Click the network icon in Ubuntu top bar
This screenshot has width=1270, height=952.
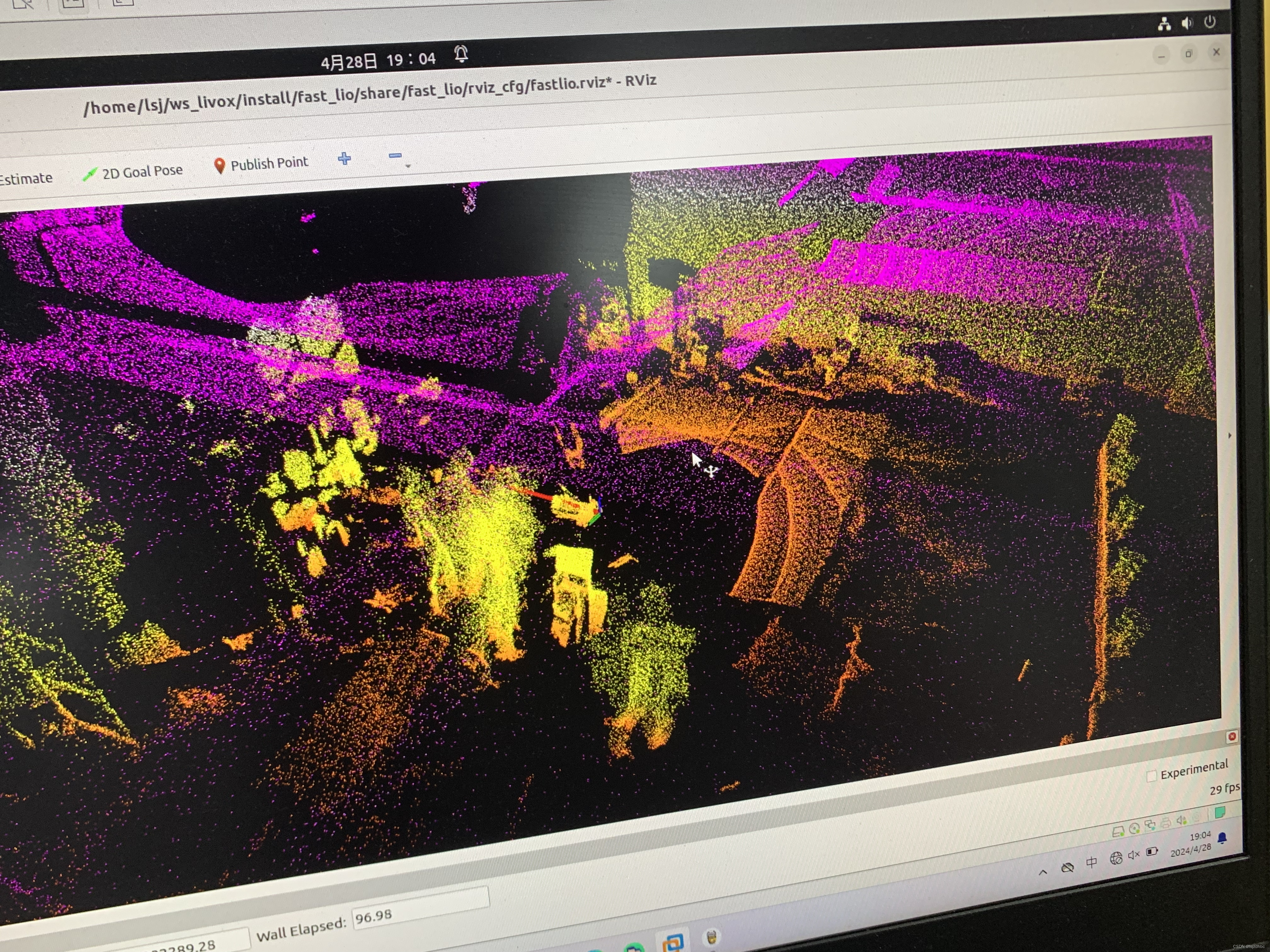[1164, 24]
